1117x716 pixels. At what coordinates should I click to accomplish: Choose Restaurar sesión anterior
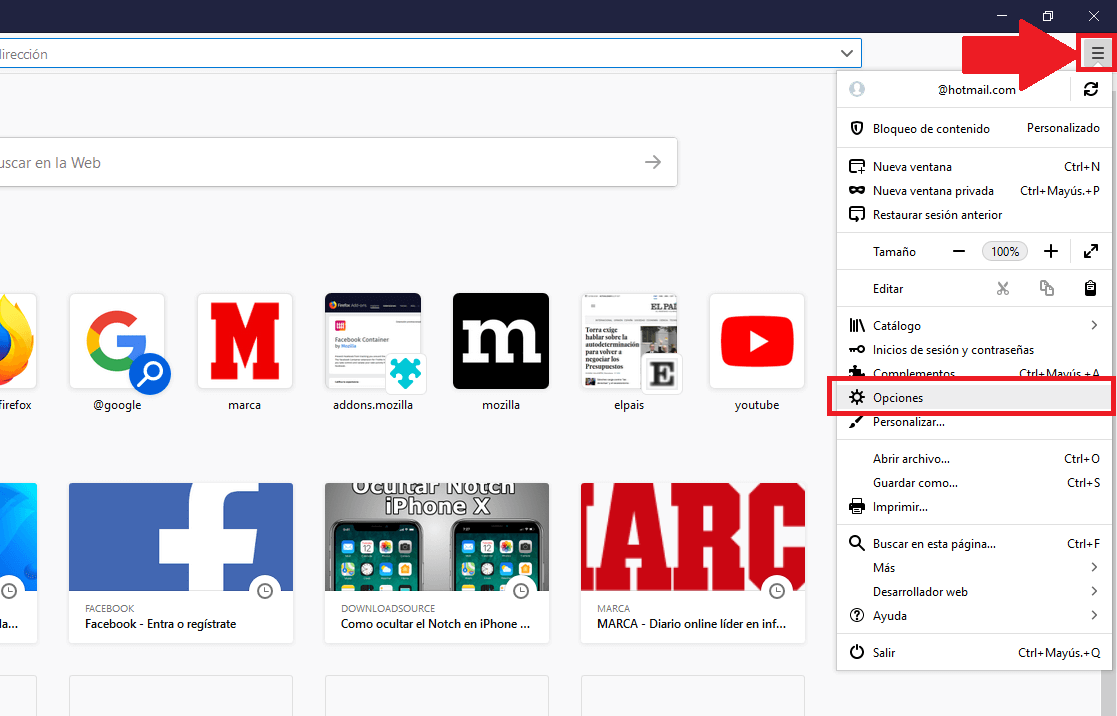[x=974, y=214]
